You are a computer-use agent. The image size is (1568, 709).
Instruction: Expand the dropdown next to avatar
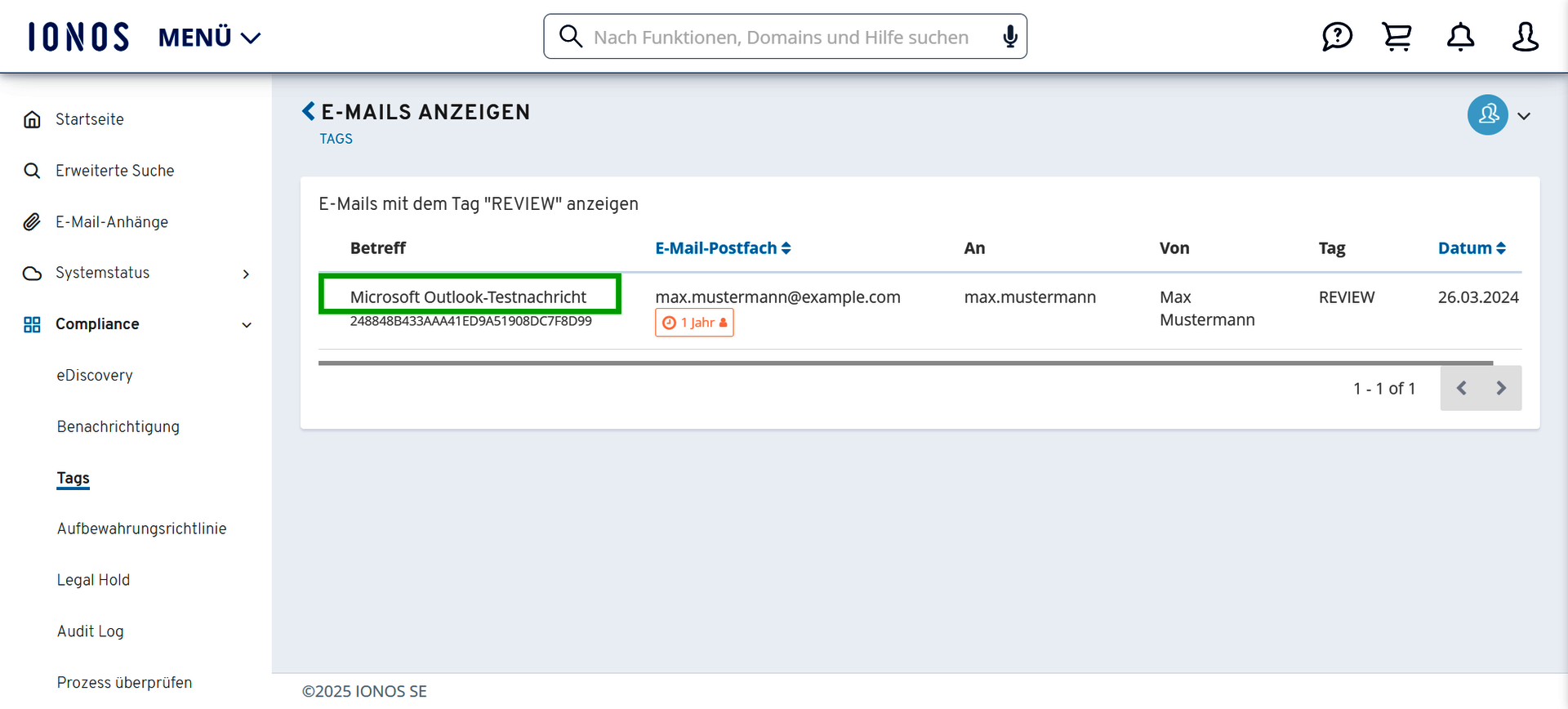(1524, 116)
